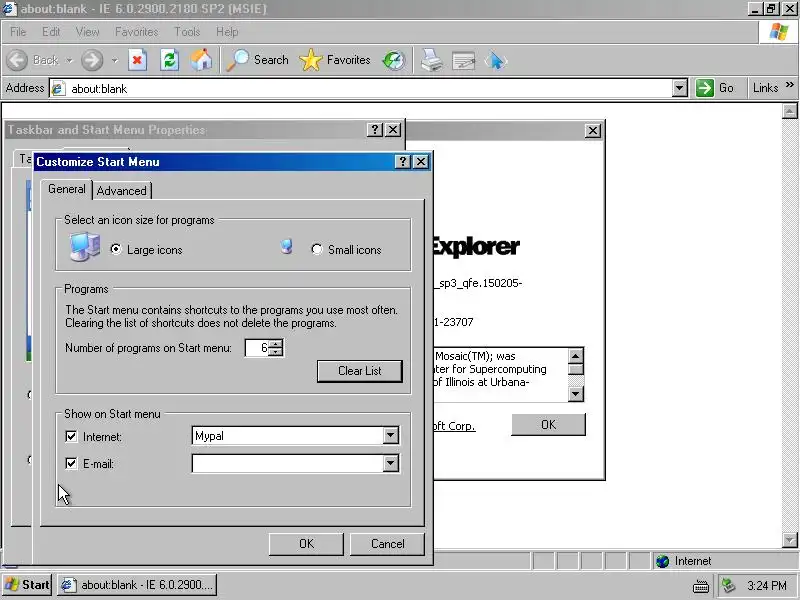The height and width of the screenshot is (600, 800).
Task: Click the blue cursor toolbar icon
Action: tap(495, 61)
